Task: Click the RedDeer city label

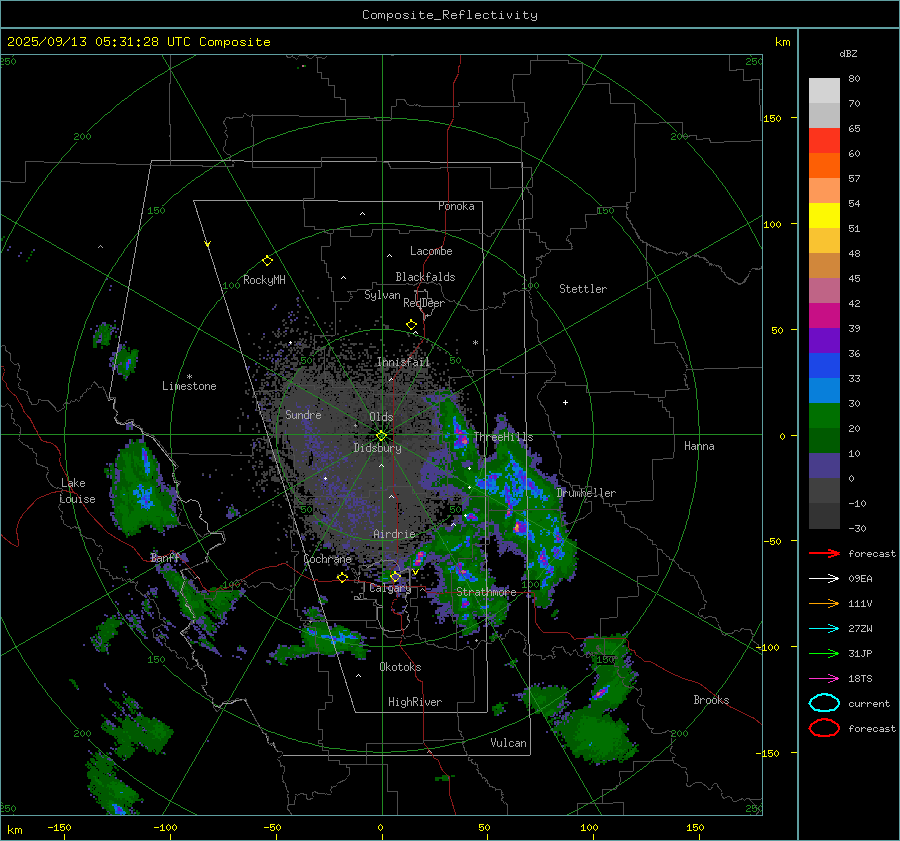Action: pos(424,303)
